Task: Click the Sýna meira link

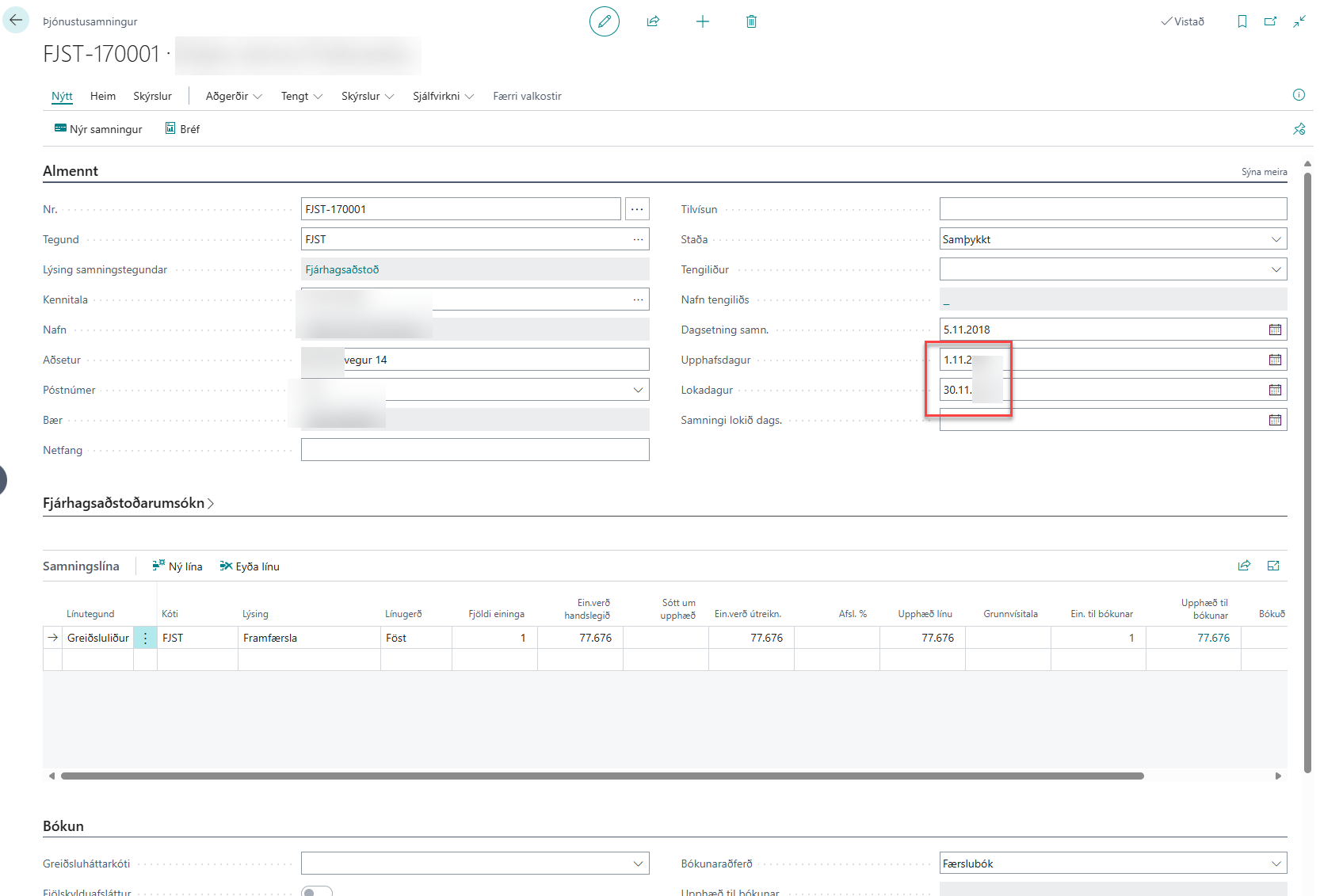Action: coord(1264,172)
